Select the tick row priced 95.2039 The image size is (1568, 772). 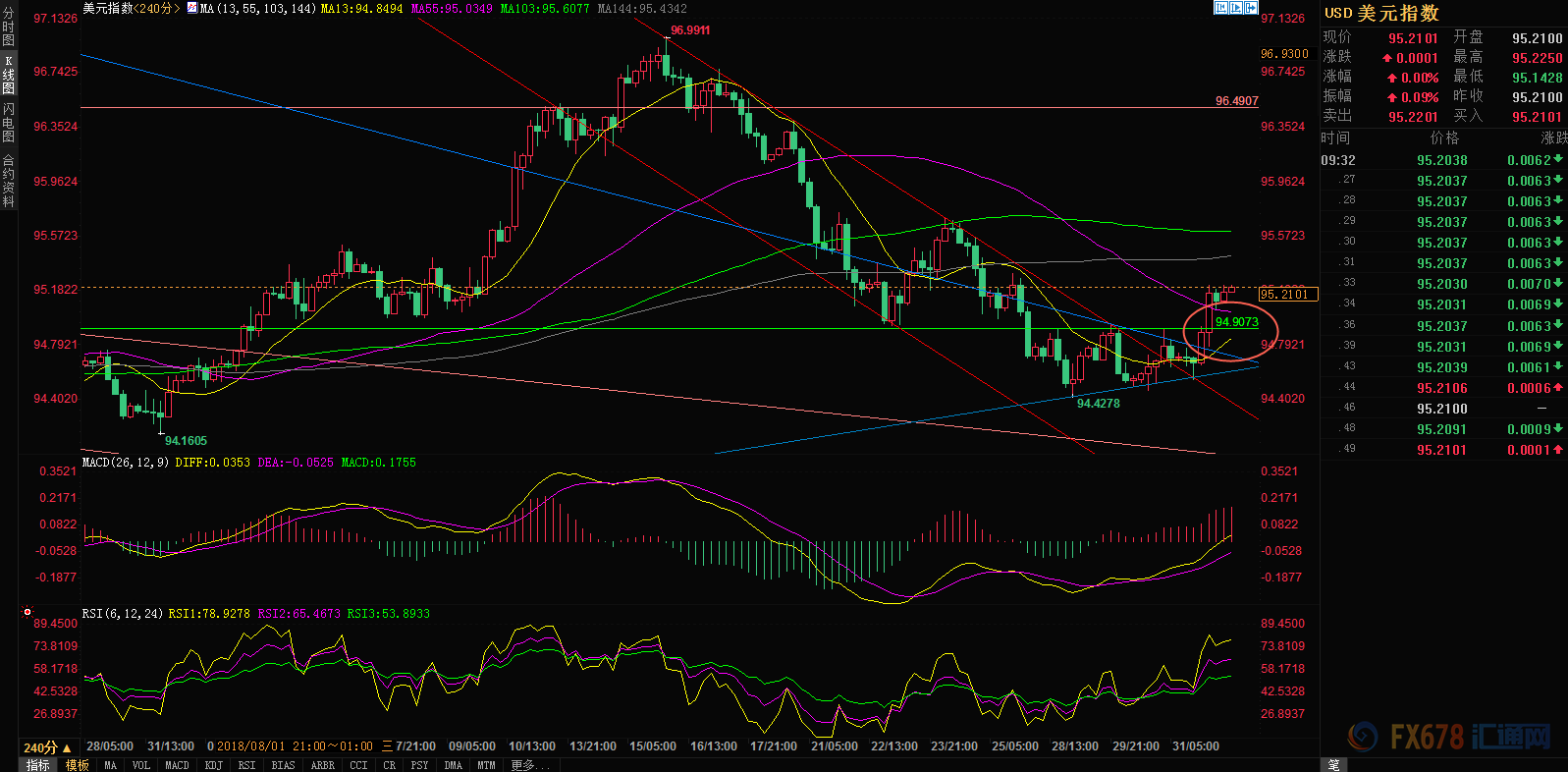click(x=1443, y=367)
